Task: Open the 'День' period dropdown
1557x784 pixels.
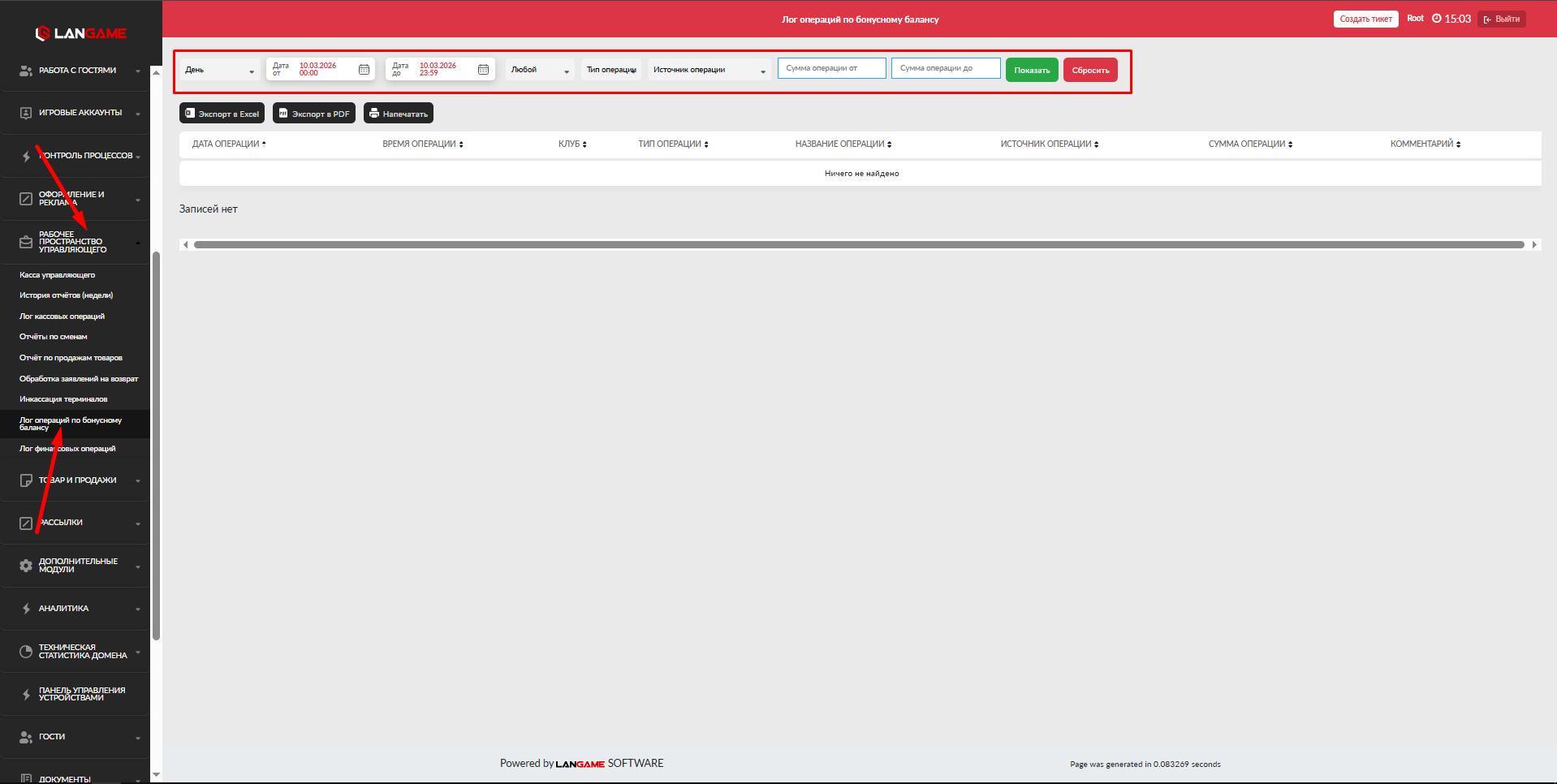Action: [219, 71]
